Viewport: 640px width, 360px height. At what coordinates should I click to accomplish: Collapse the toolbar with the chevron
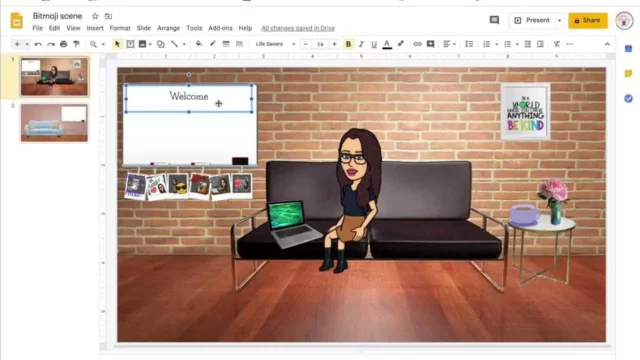click(607, 44)
